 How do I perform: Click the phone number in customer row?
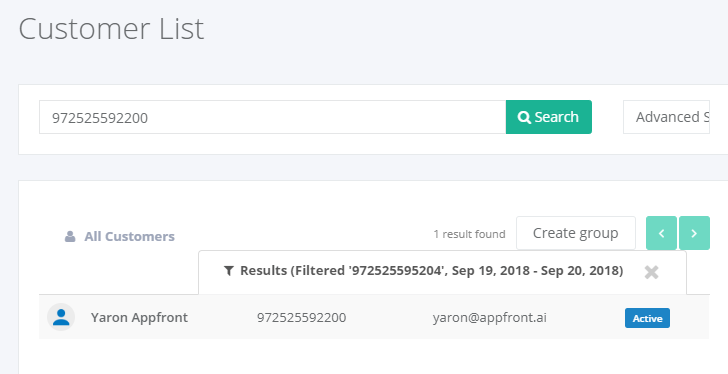(301, 318)
